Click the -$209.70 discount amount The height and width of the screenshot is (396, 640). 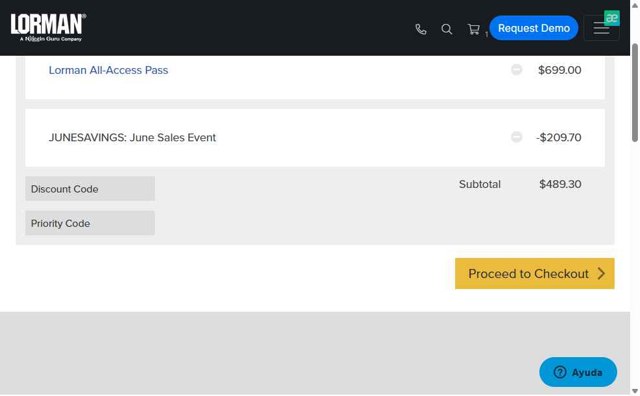click(x=559, y=138)
